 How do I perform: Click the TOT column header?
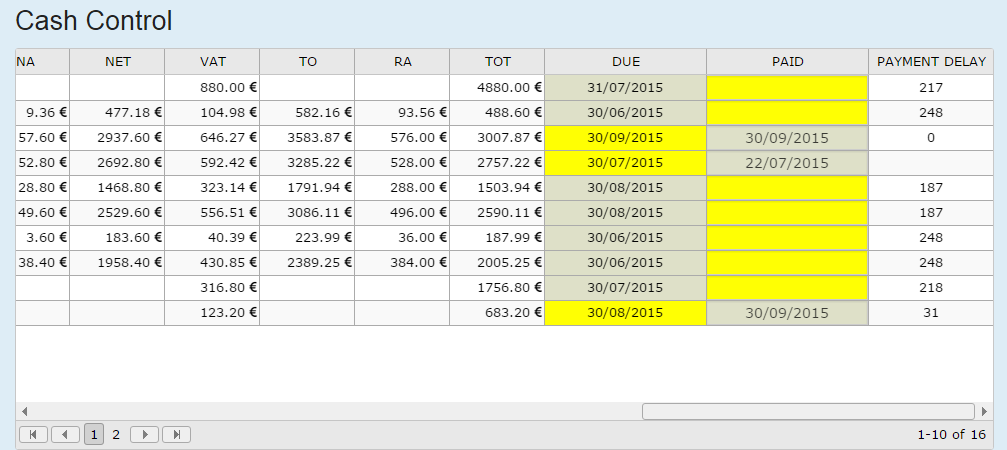click(497, 61)
